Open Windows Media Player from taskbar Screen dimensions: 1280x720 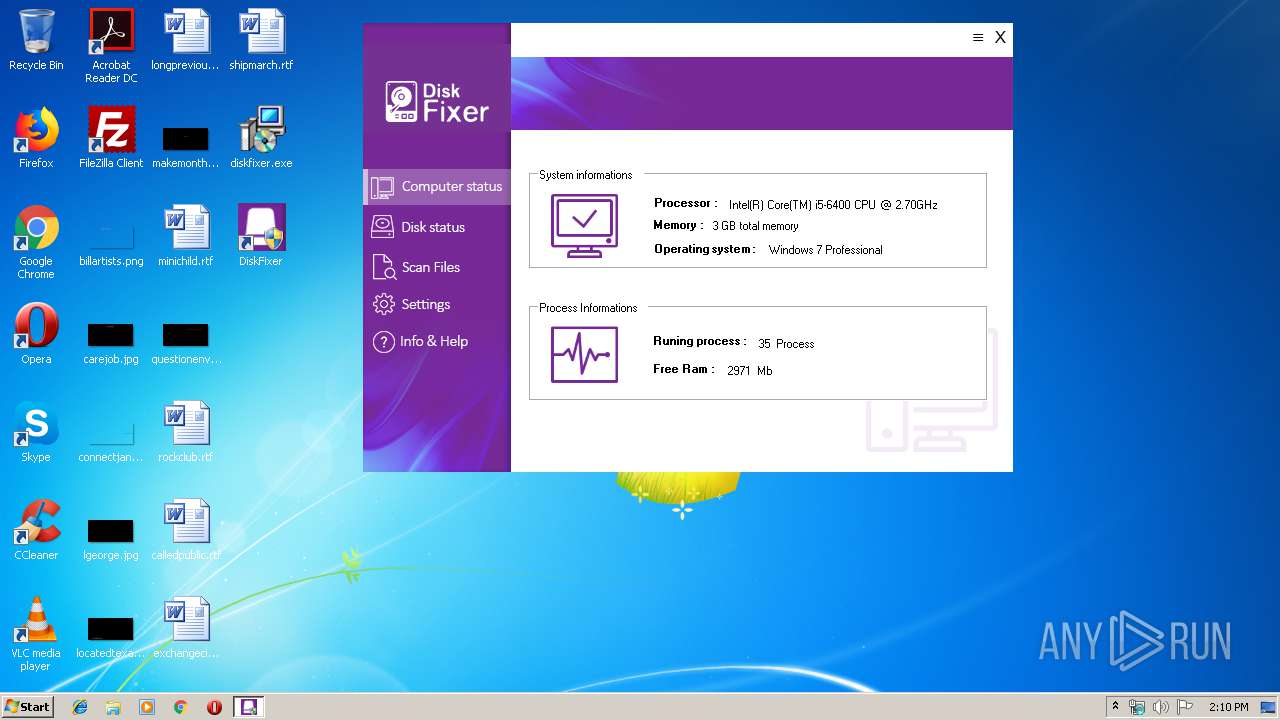pyautogui.click(x=147, y=707)
